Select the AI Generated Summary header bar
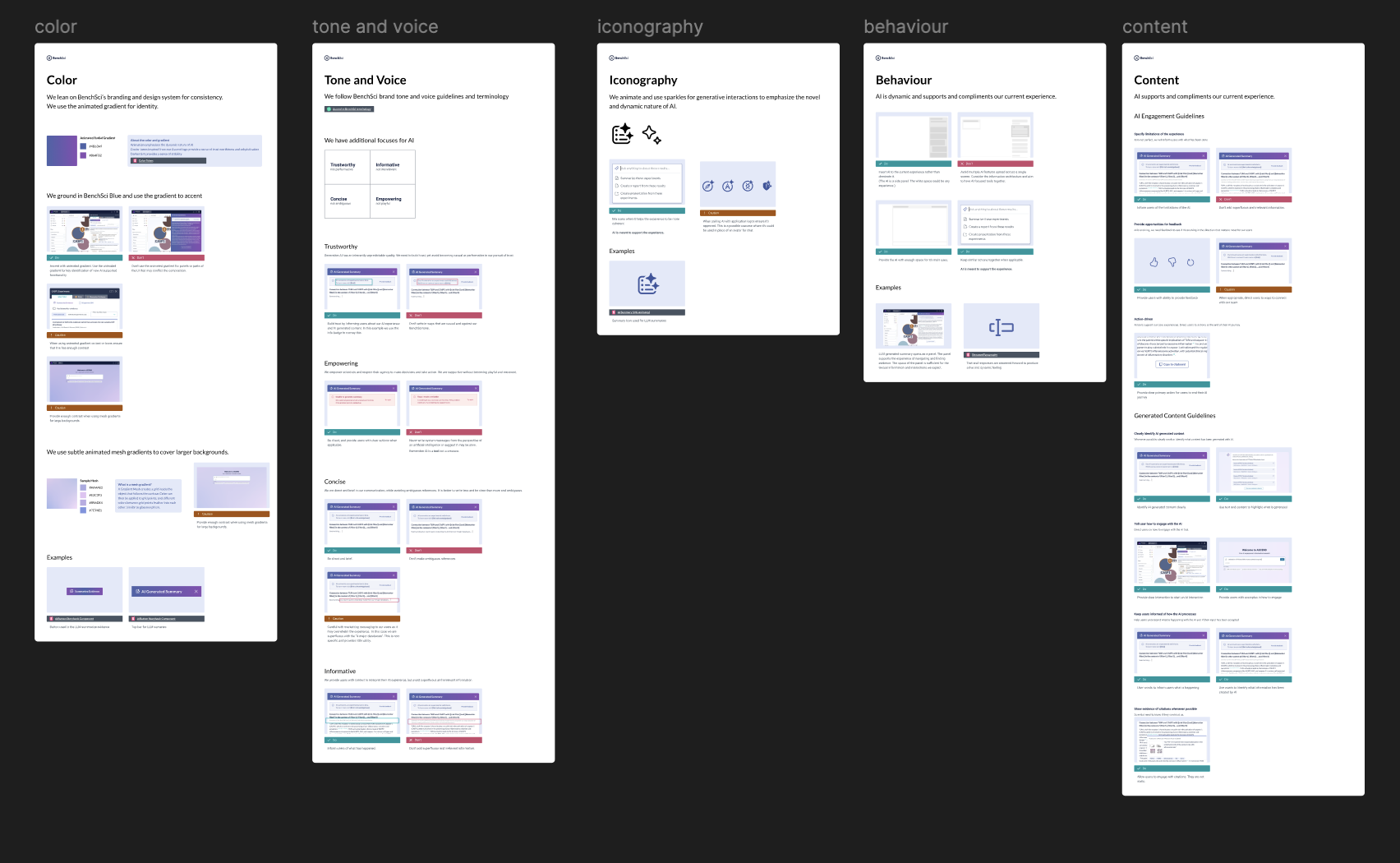1400x863 pixels. [168, 591]
